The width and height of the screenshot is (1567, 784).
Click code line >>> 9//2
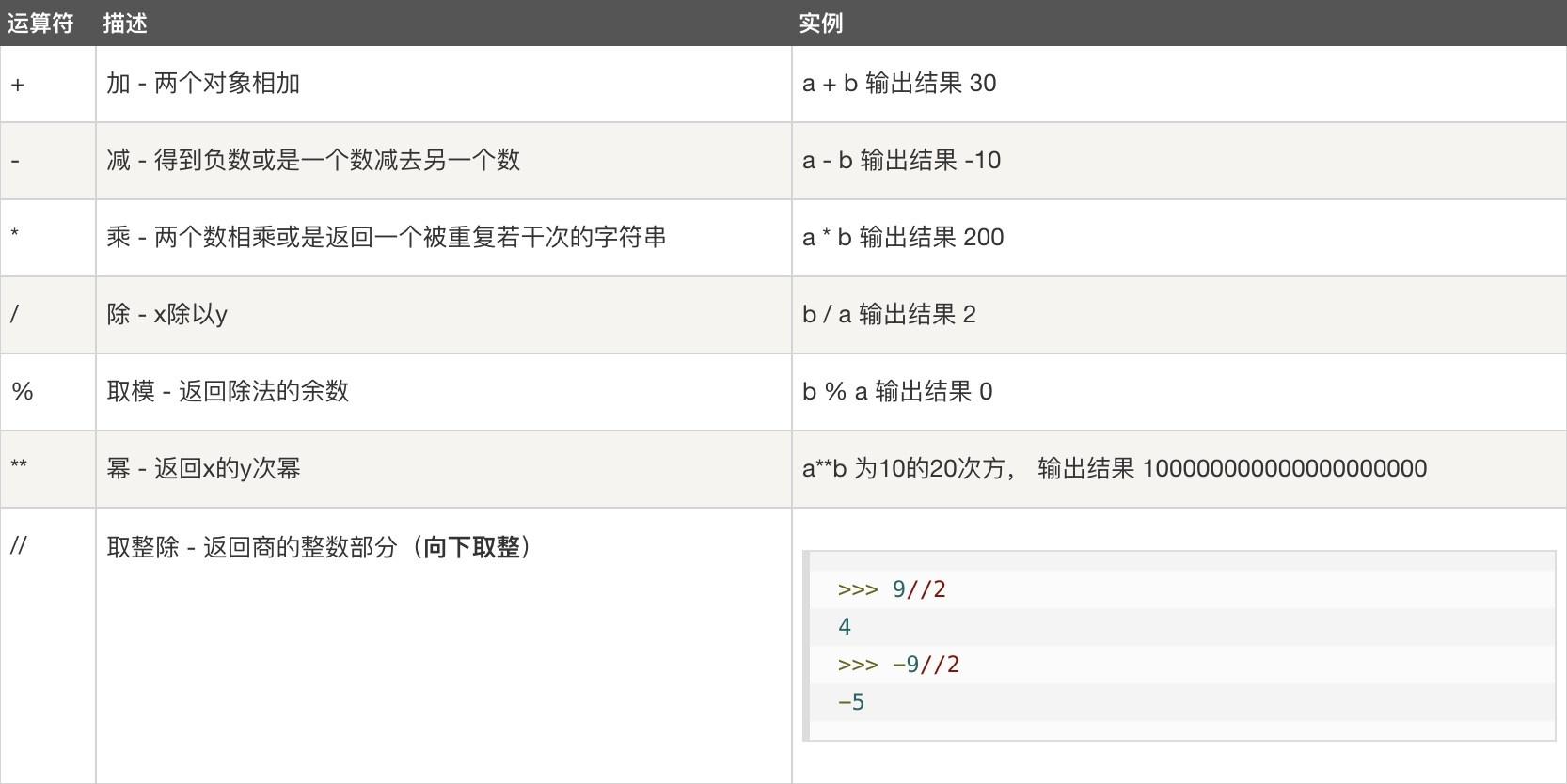point(892,589)
